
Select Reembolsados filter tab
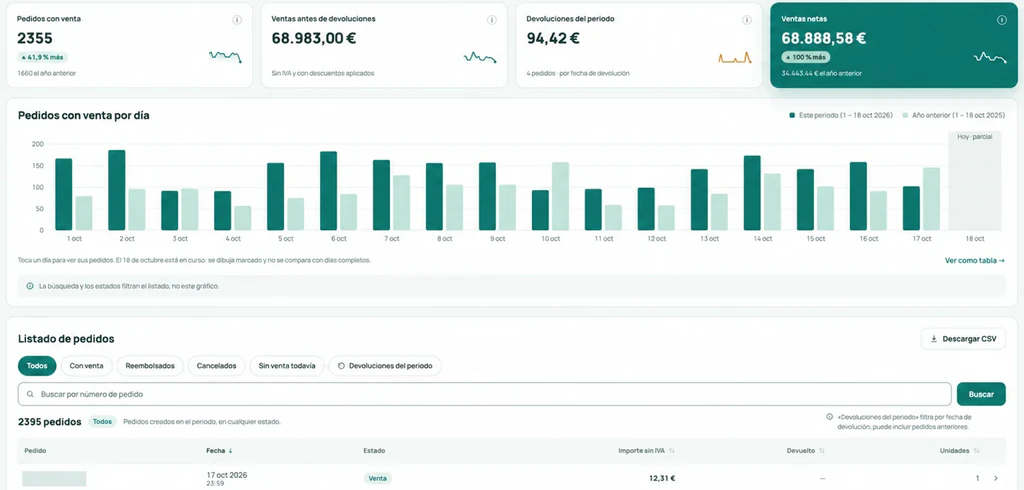pyautogui.click(x=150, y=366)
